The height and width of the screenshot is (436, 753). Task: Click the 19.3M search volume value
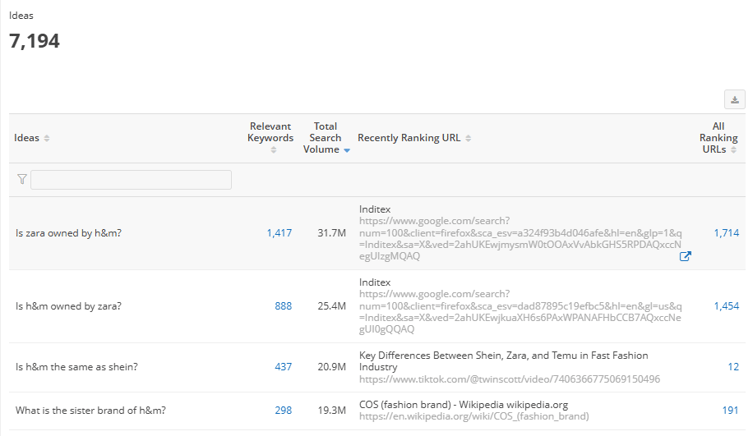(x=331, y=410)
